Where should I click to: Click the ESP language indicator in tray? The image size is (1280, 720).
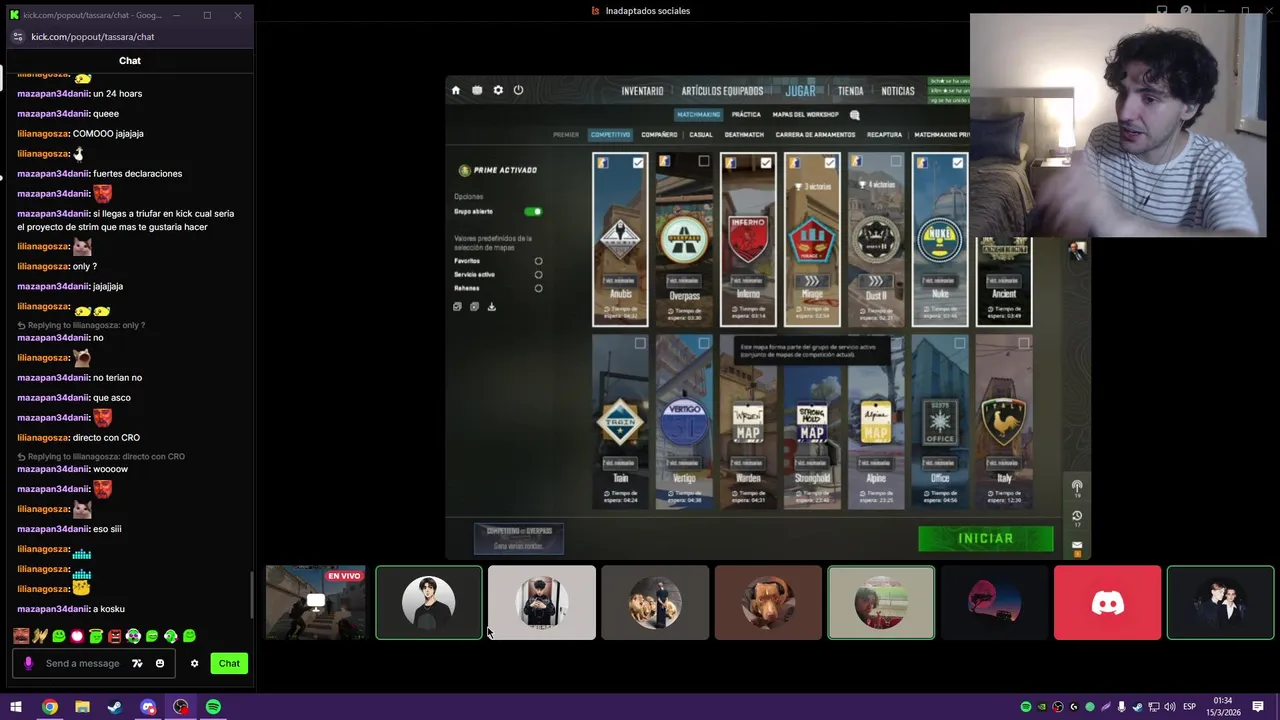coord(1189,707)
